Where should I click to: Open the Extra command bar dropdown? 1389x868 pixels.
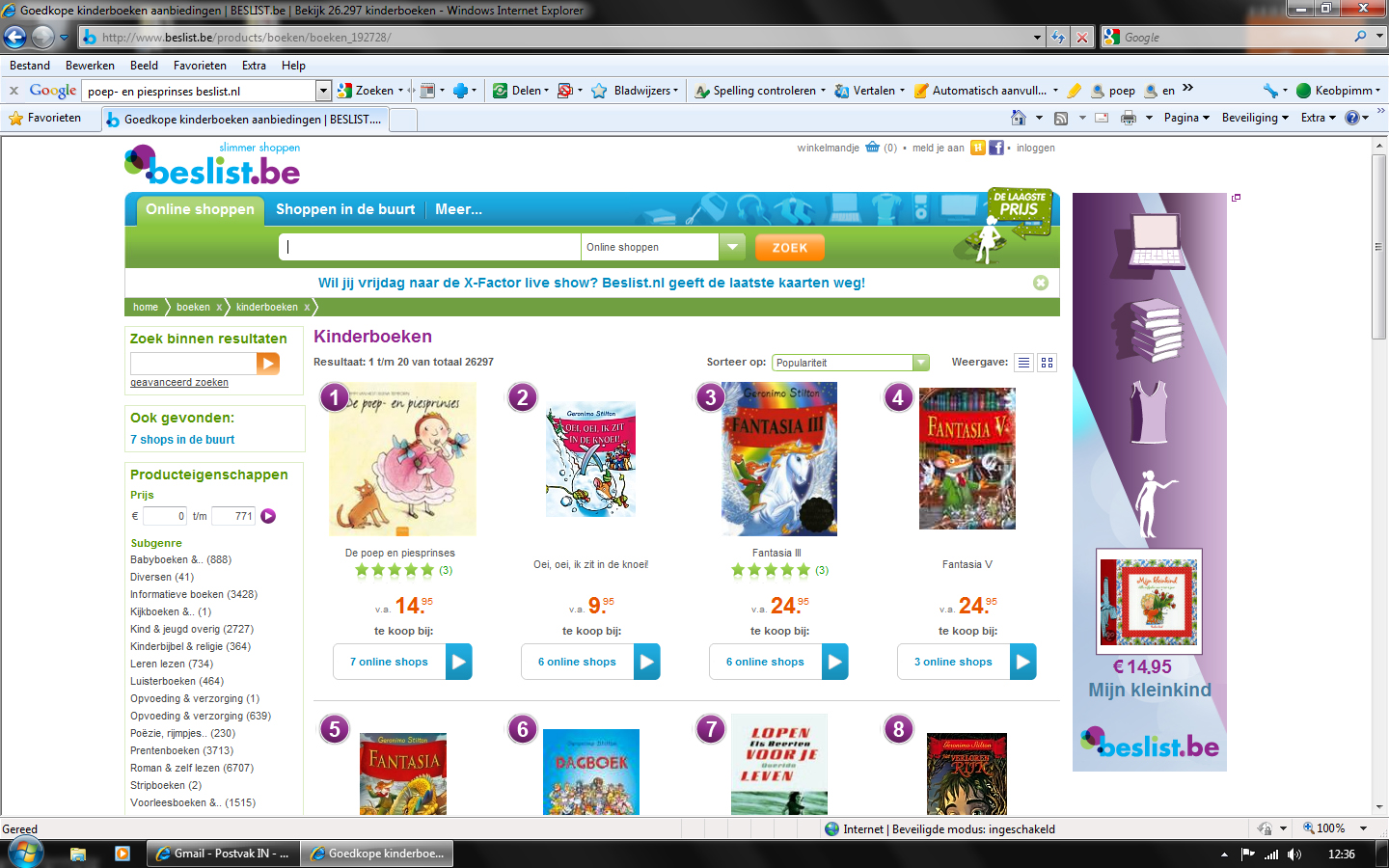click(1319, 118)
